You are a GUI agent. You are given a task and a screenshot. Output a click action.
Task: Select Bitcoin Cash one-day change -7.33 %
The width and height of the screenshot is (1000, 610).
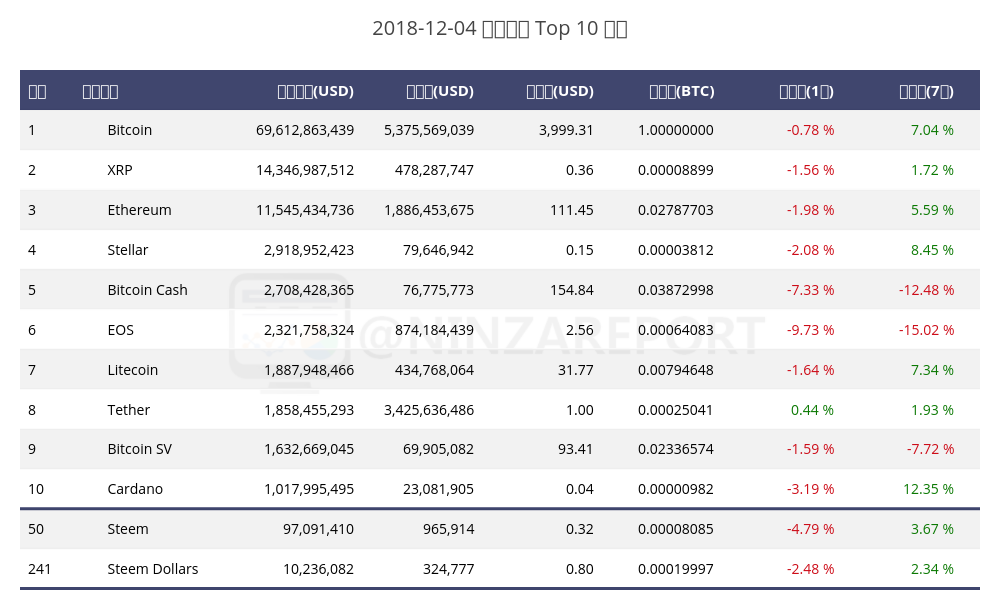tap(811, 290)
